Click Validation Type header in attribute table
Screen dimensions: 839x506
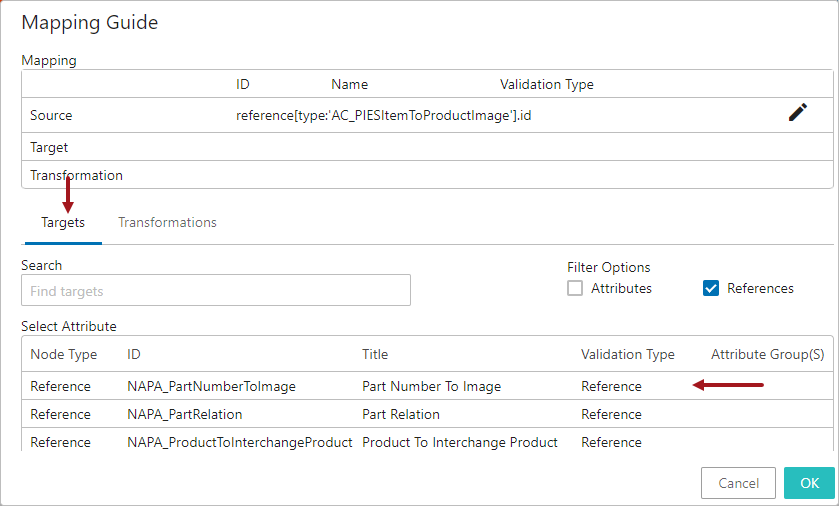tap(628, 354)
